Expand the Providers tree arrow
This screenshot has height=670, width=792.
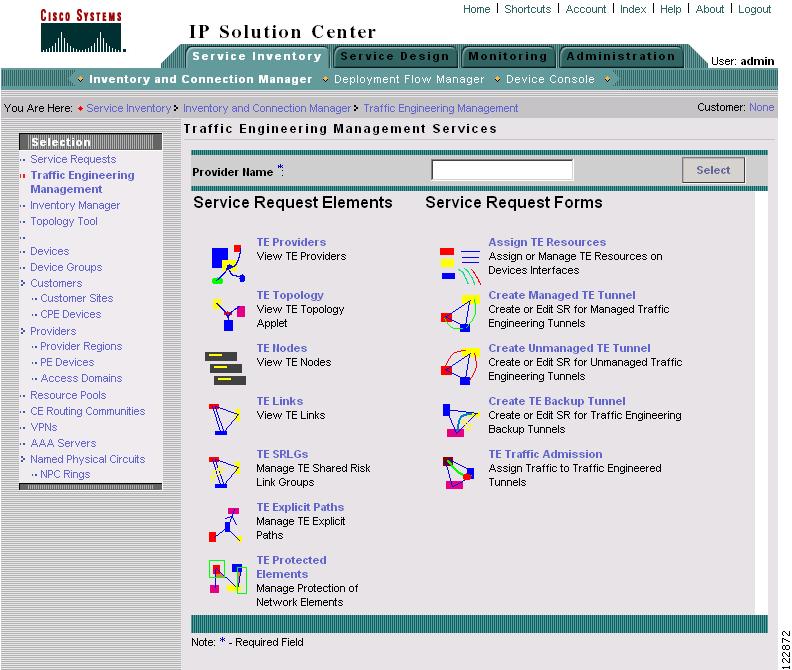23,331
